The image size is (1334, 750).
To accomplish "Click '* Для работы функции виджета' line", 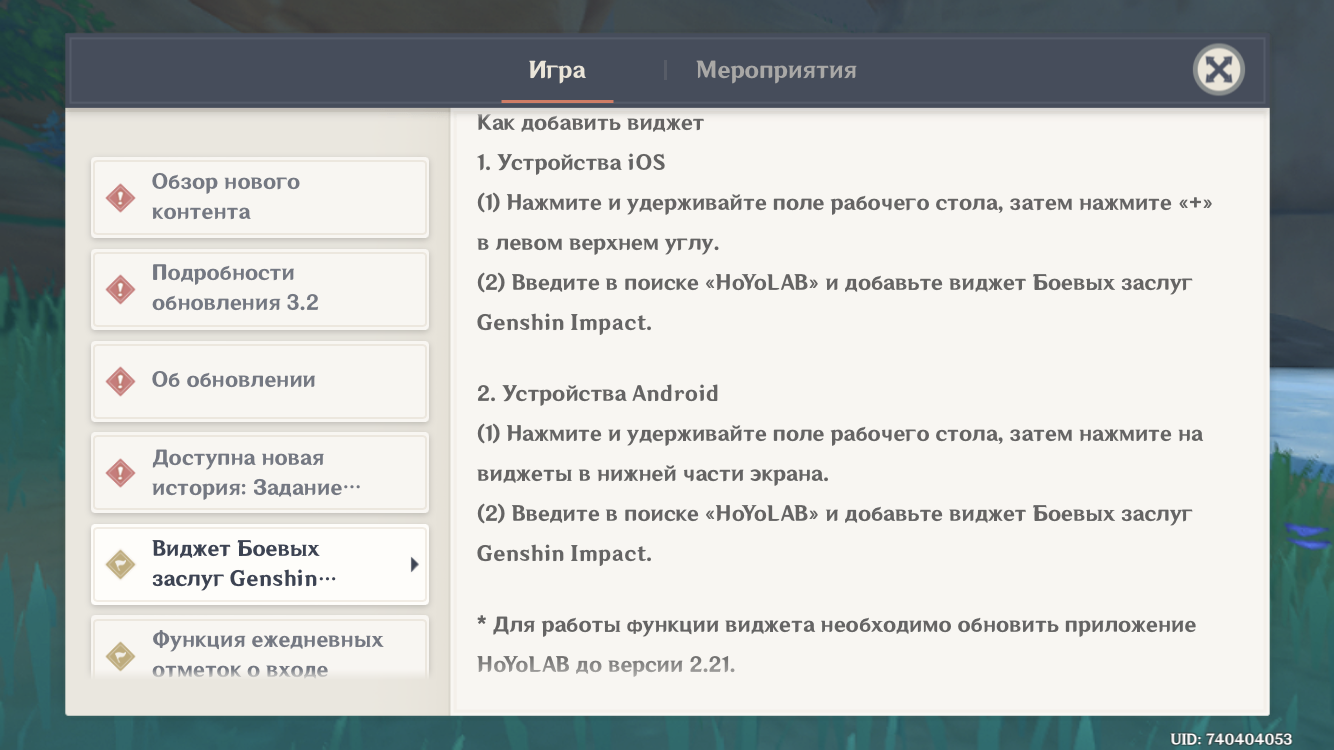I will click(837, 625).
